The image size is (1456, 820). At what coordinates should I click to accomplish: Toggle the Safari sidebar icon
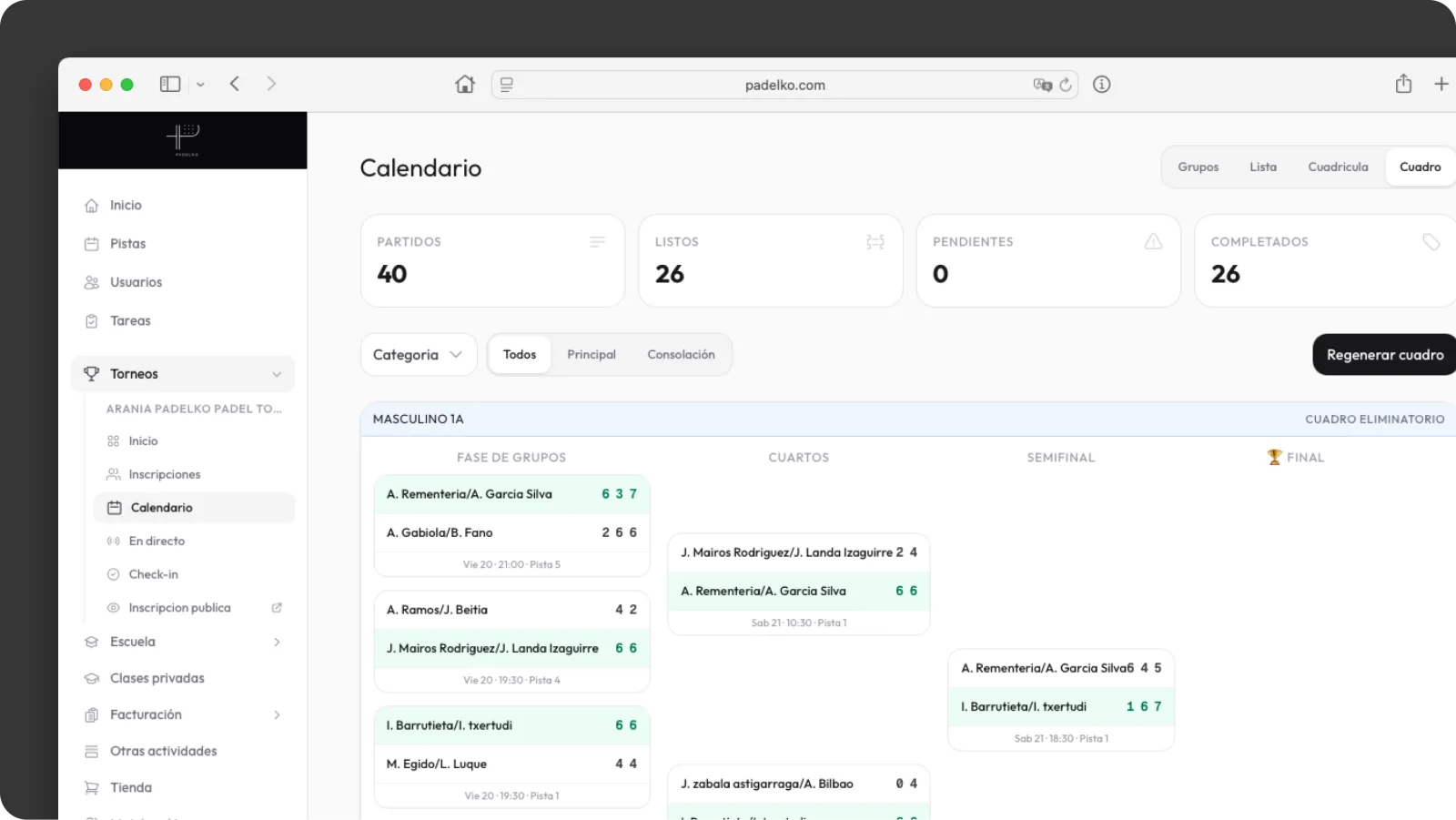[x=170, y=84]
